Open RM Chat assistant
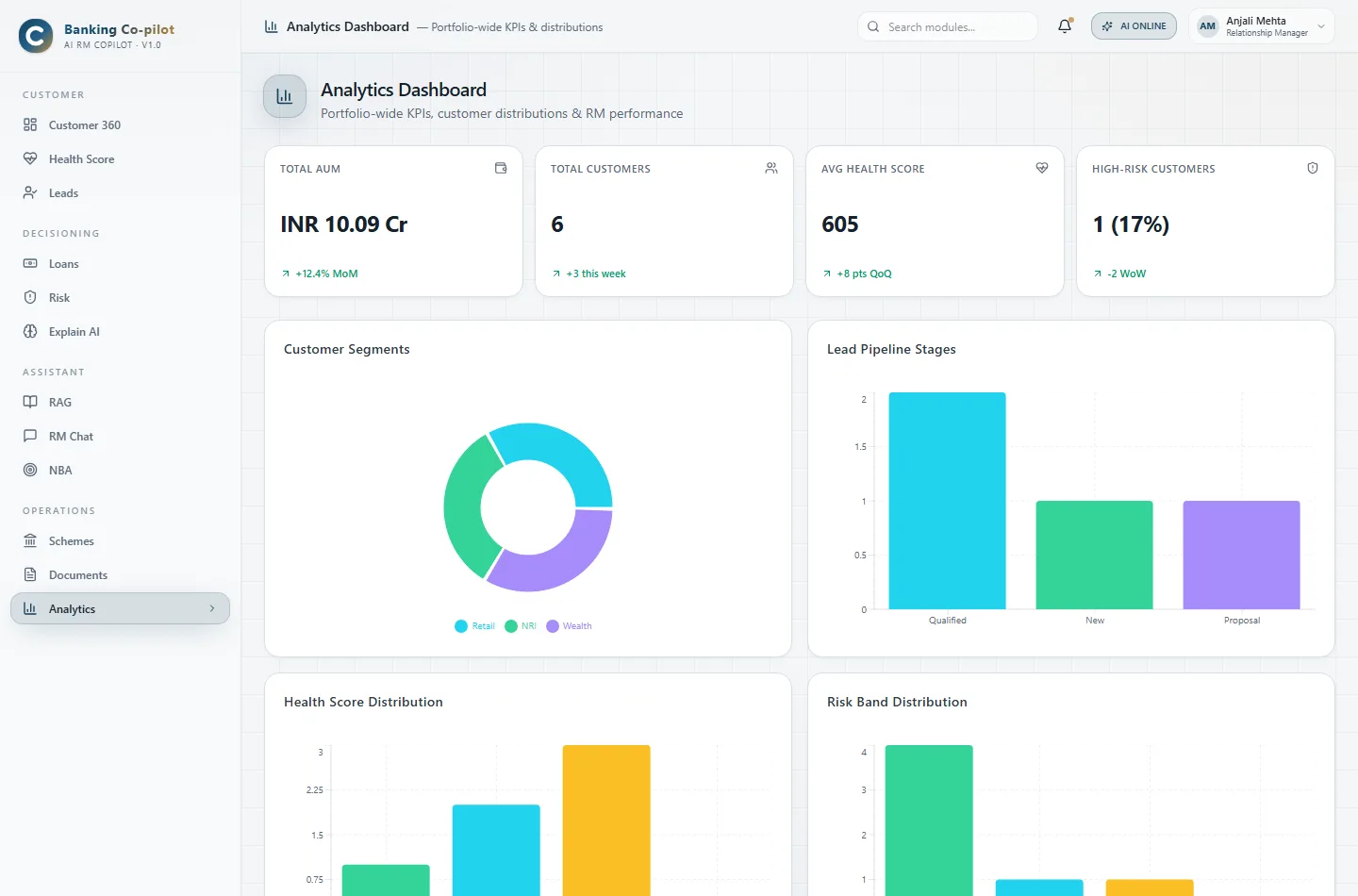Screen dimensions: 1358x896 pos(120,436)
